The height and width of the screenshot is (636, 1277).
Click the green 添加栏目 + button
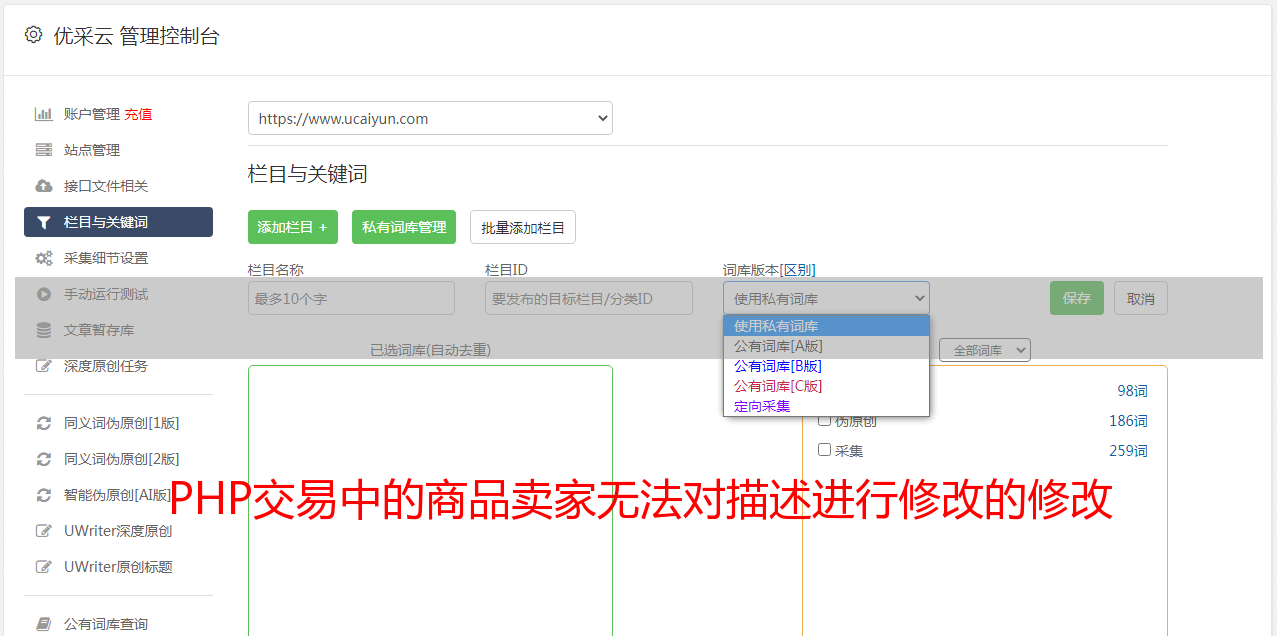pos(293,227)
